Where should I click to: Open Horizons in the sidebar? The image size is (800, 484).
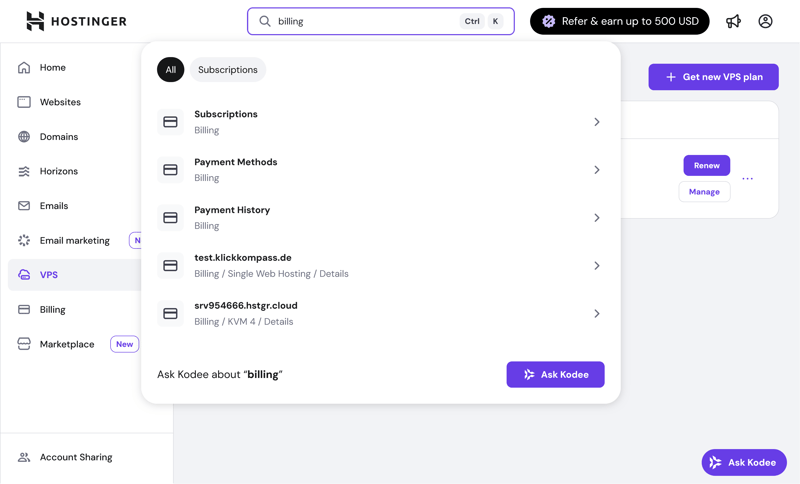[58, 171]
